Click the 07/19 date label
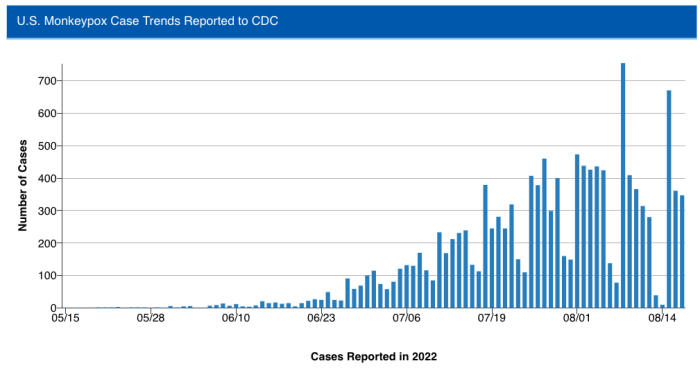The image size is (700, 370). 492,318
